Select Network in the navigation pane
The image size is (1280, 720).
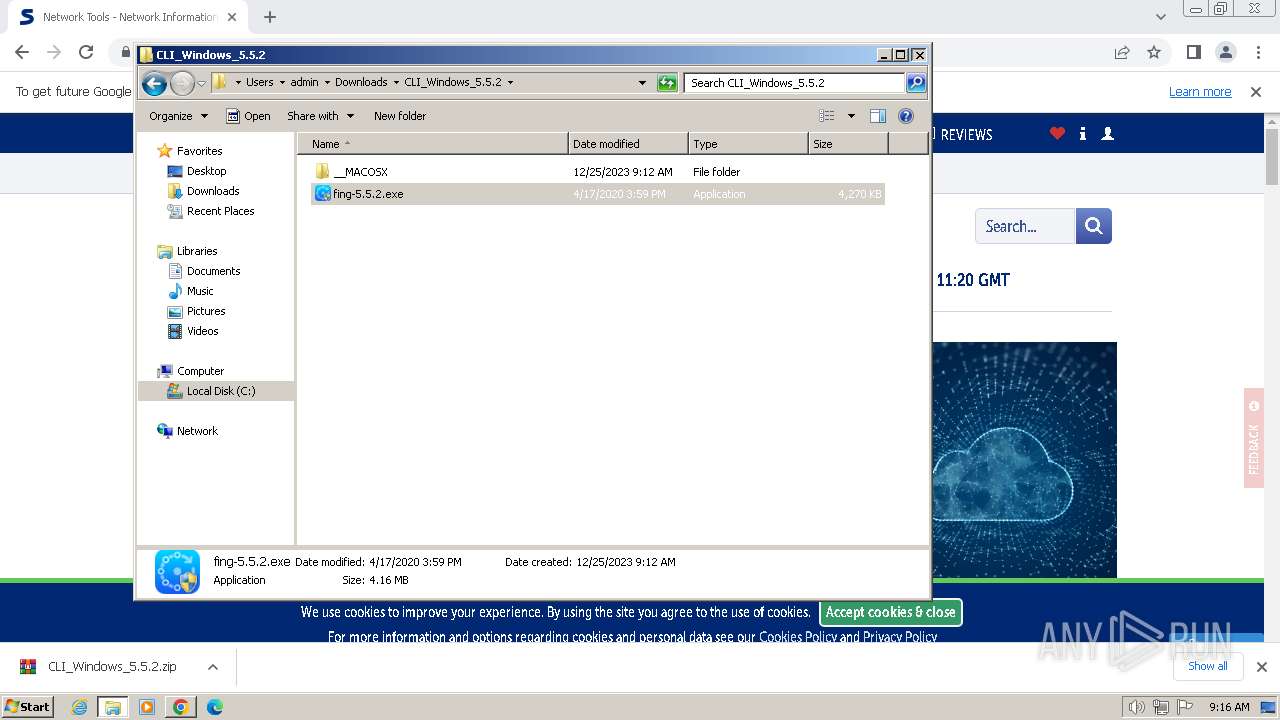pyautogui.click(x=197, y=431)
